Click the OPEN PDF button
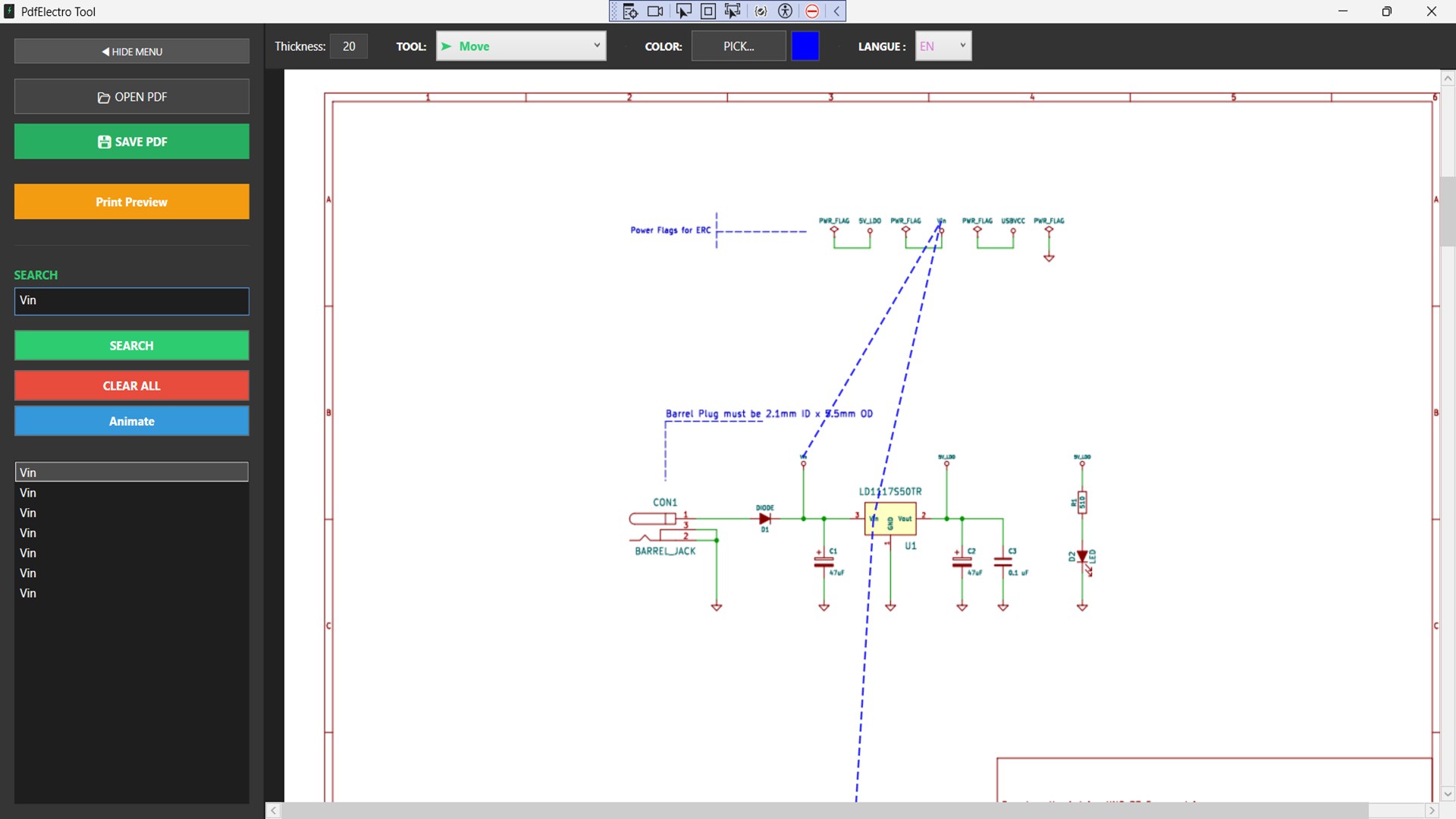Viewport: 1456px width, 819px height. pos(132,97)
